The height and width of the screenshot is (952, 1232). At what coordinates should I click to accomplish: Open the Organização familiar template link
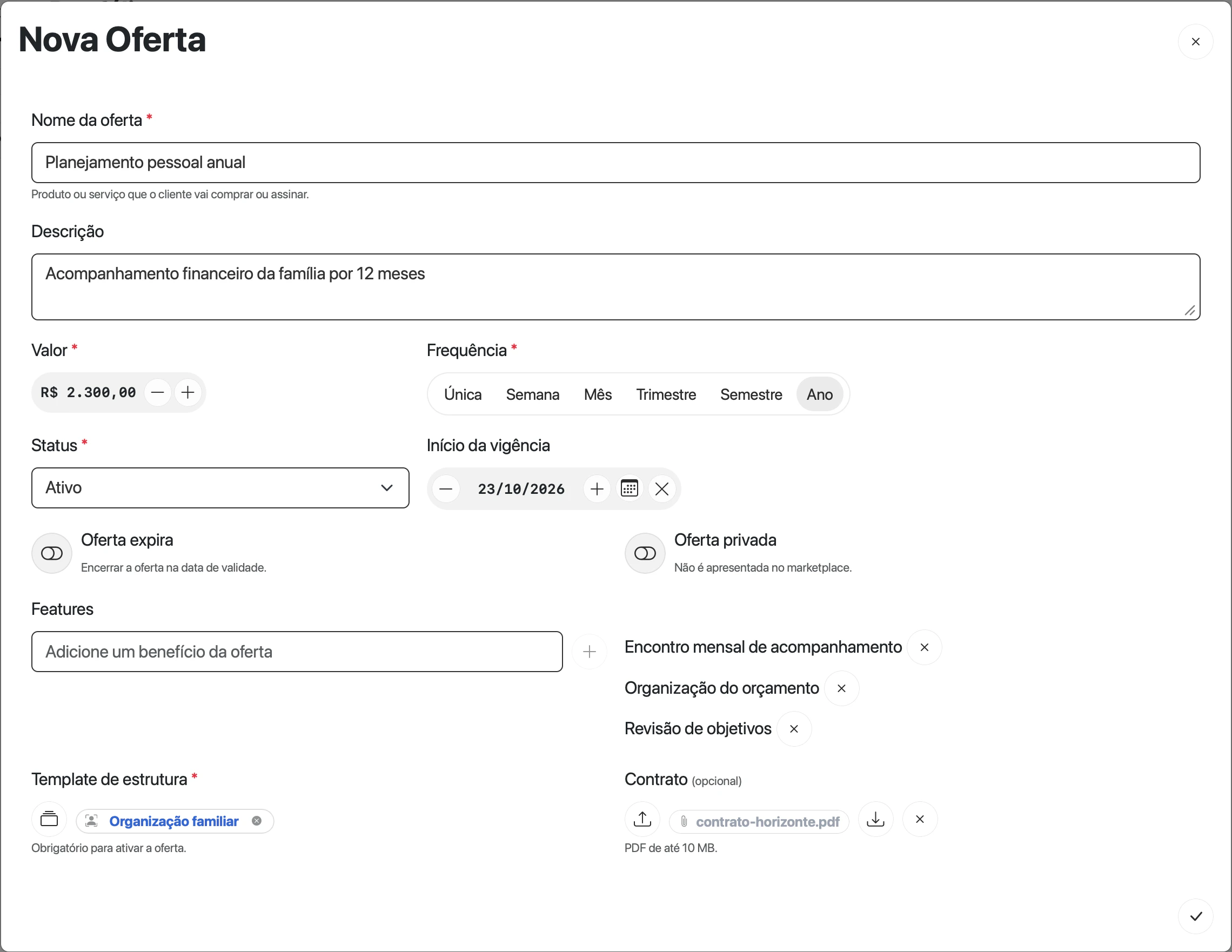[174, 821]
